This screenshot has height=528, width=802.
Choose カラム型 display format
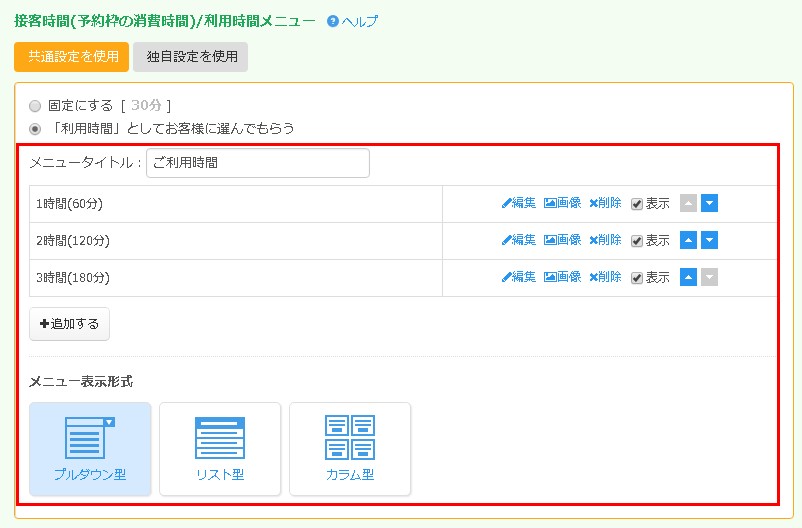[x=350, y=449]
